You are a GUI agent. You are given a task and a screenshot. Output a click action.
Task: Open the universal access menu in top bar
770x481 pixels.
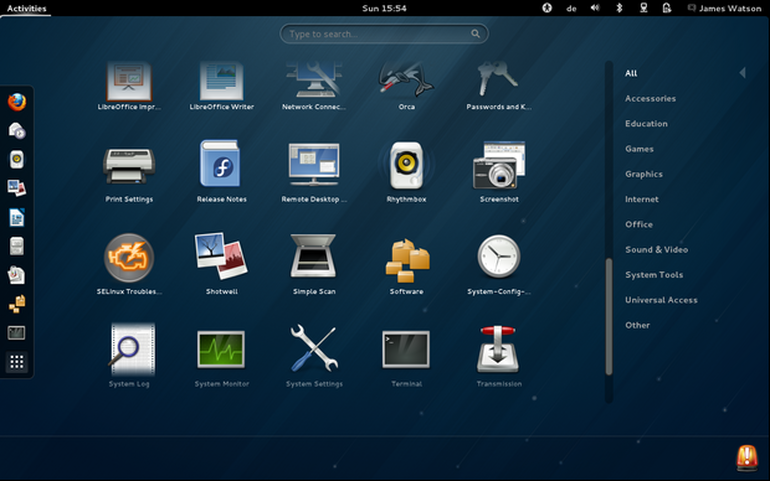click(547, 8)
